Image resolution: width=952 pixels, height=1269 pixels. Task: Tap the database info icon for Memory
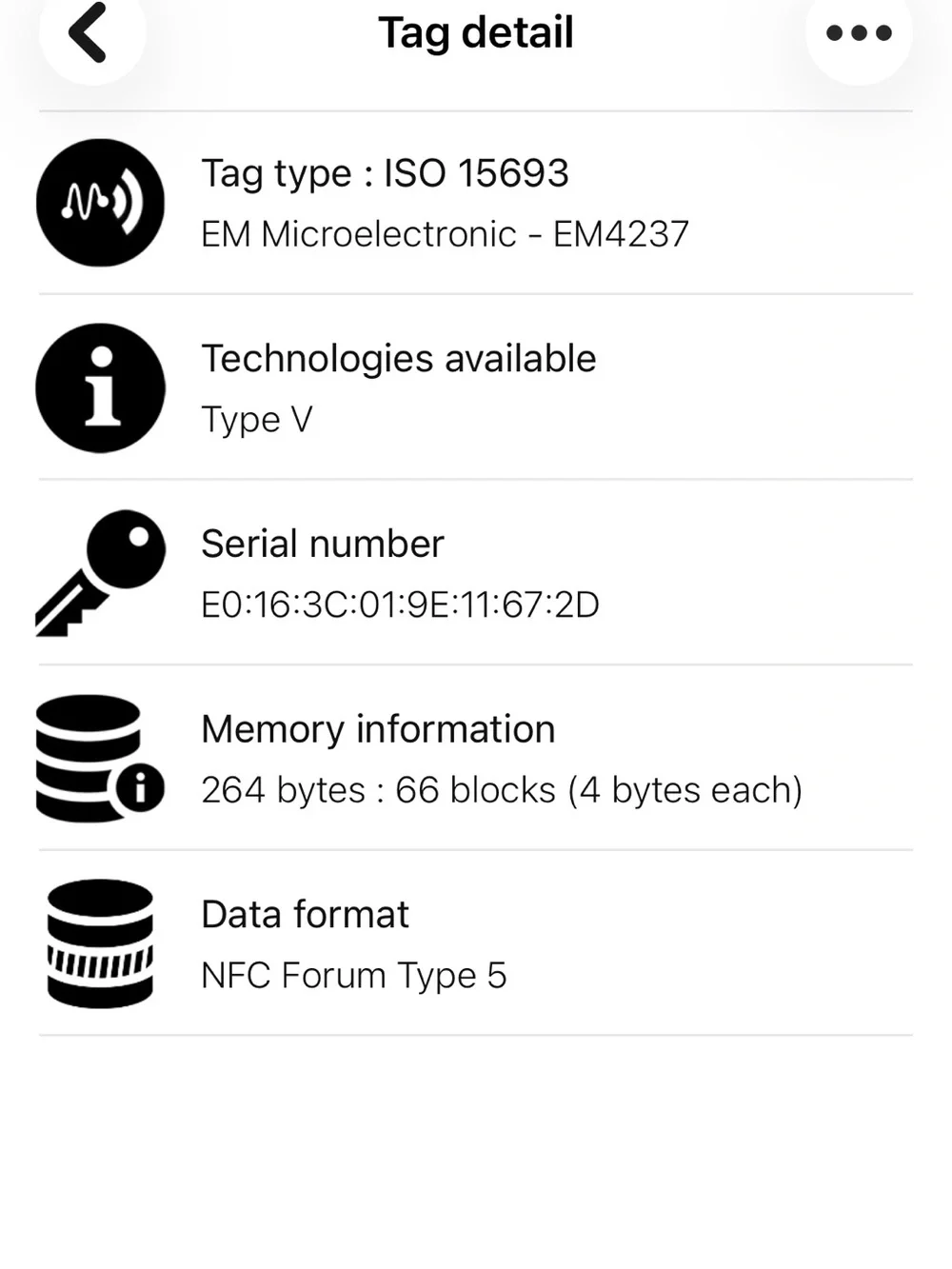point(101,759)
